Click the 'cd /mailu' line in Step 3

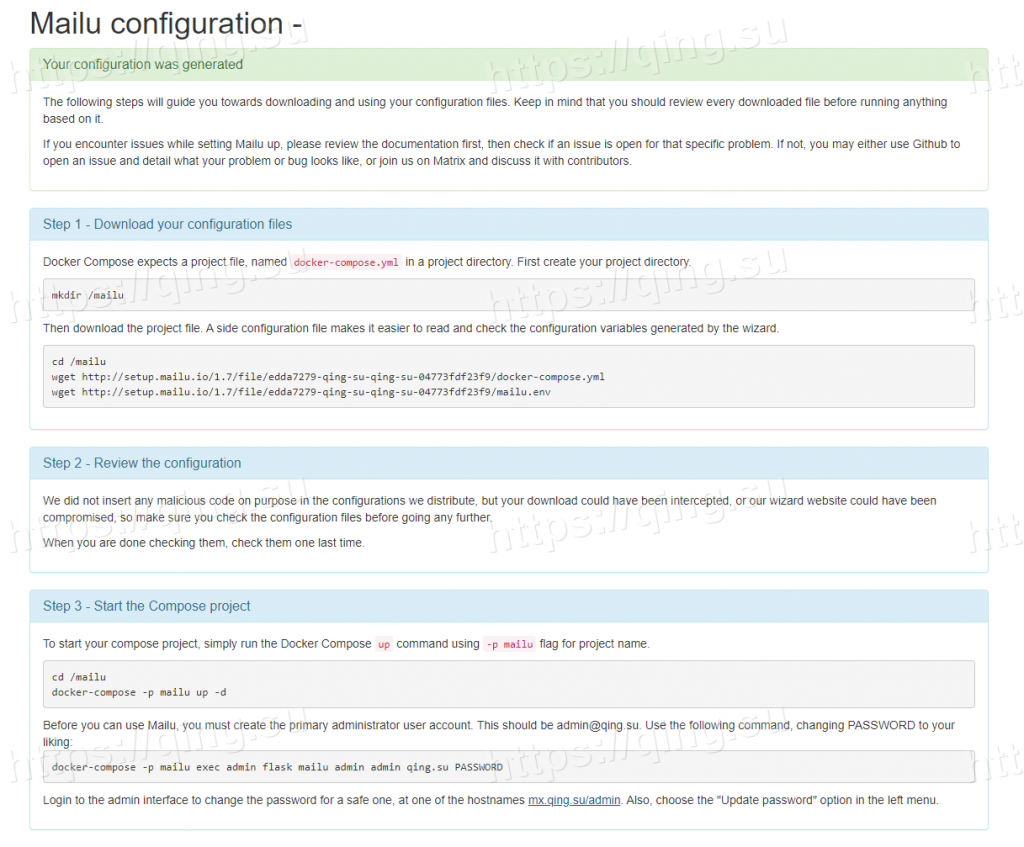(x=78, y=677)
